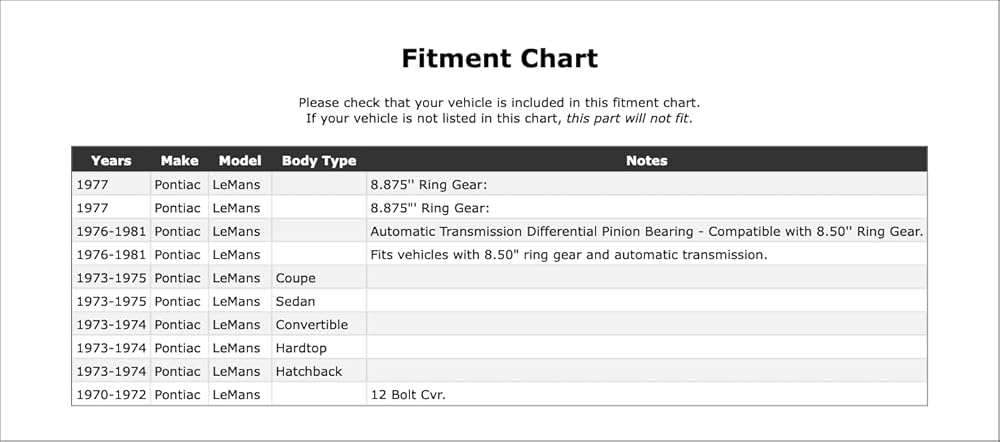
Task: Click the Body Type column header
Action: pyautogui.click(x=319, y=160)
